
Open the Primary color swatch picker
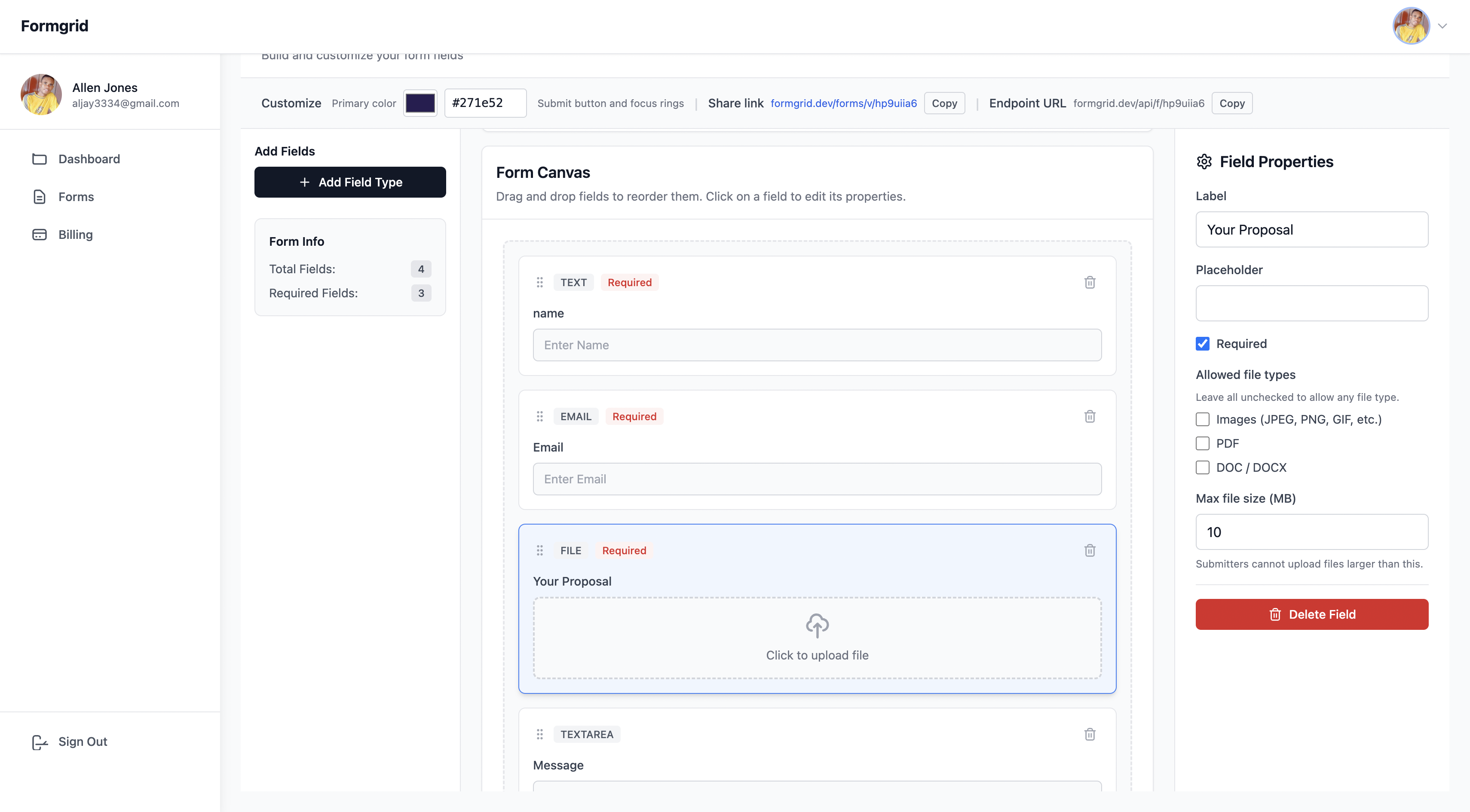pyautogui.click(x=420, y=103)
